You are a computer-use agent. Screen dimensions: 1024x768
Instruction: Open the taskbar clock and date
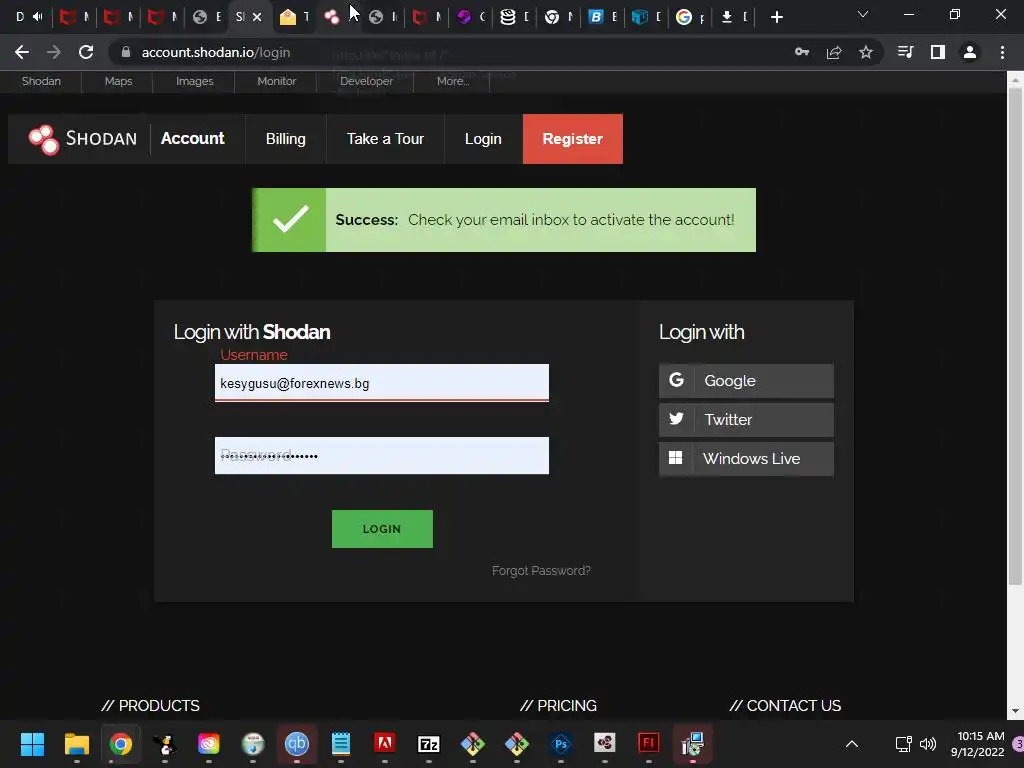tap(978, 744)
